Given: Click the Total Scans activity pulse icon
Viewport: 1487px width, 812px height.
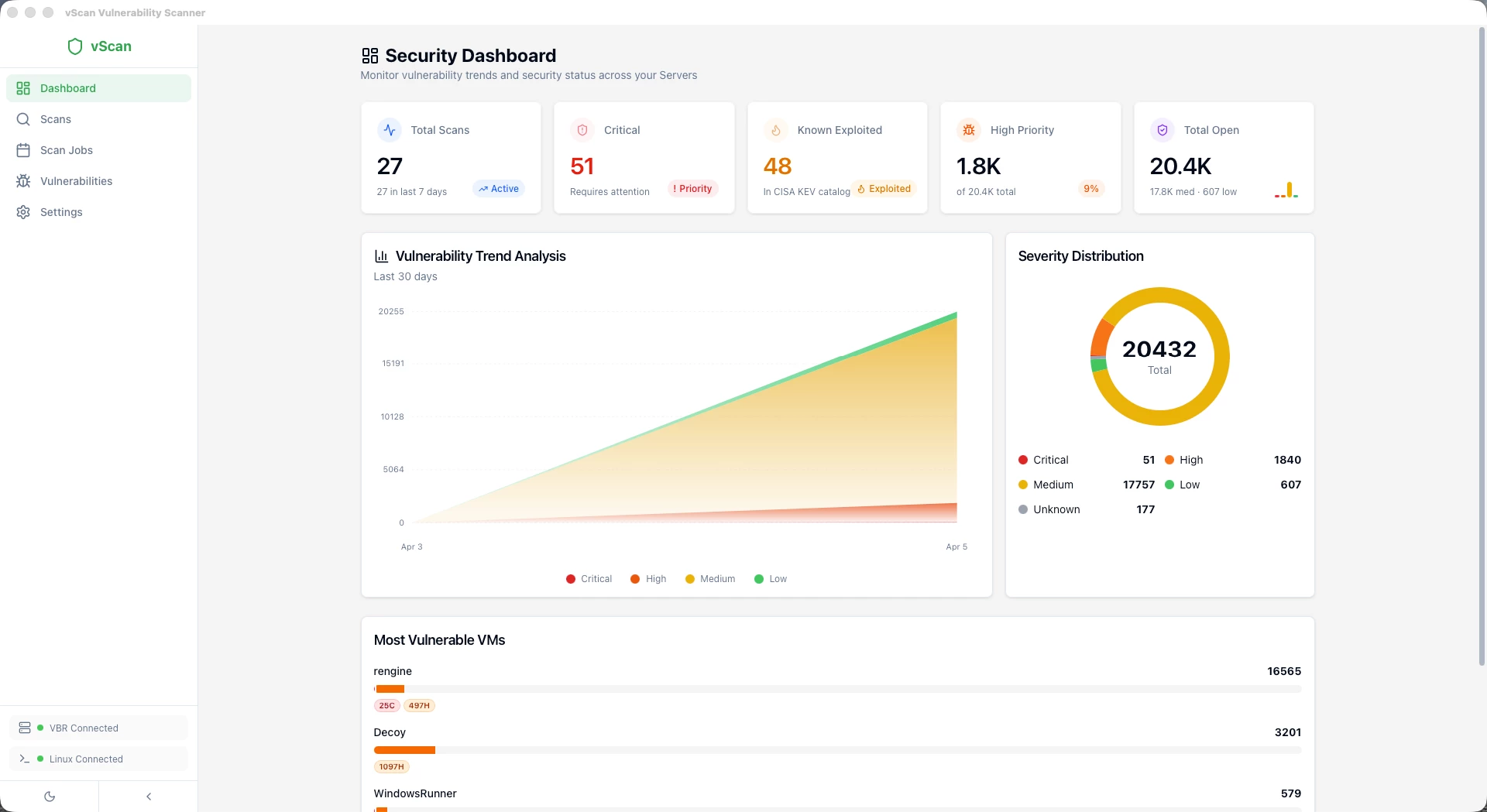Looking at the screenshot, I should click(390, 130).
